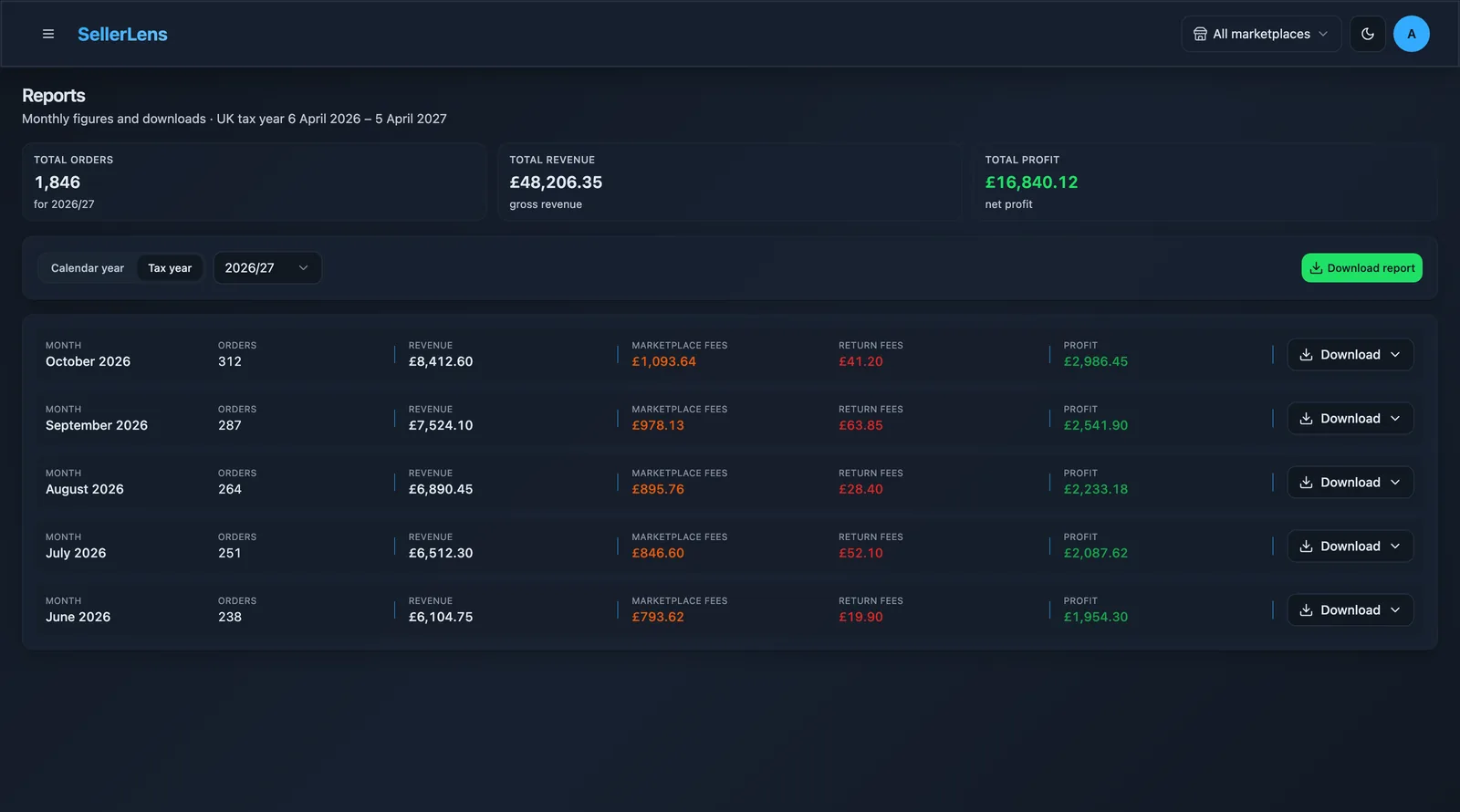Expand the September 2026 download chevron

pyautogui.click(x=1395, y=419)
